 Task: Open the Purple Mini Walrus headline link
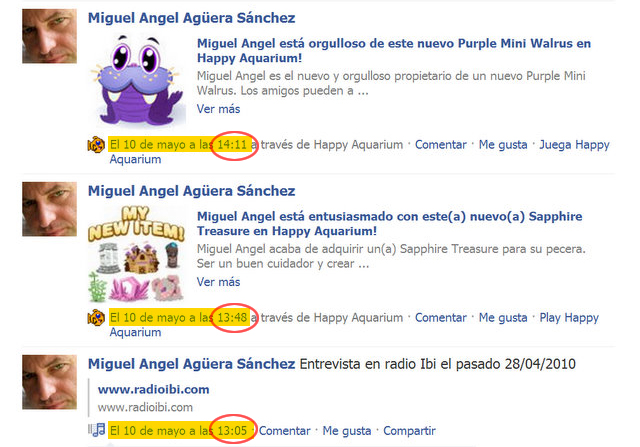pos(394,51)
